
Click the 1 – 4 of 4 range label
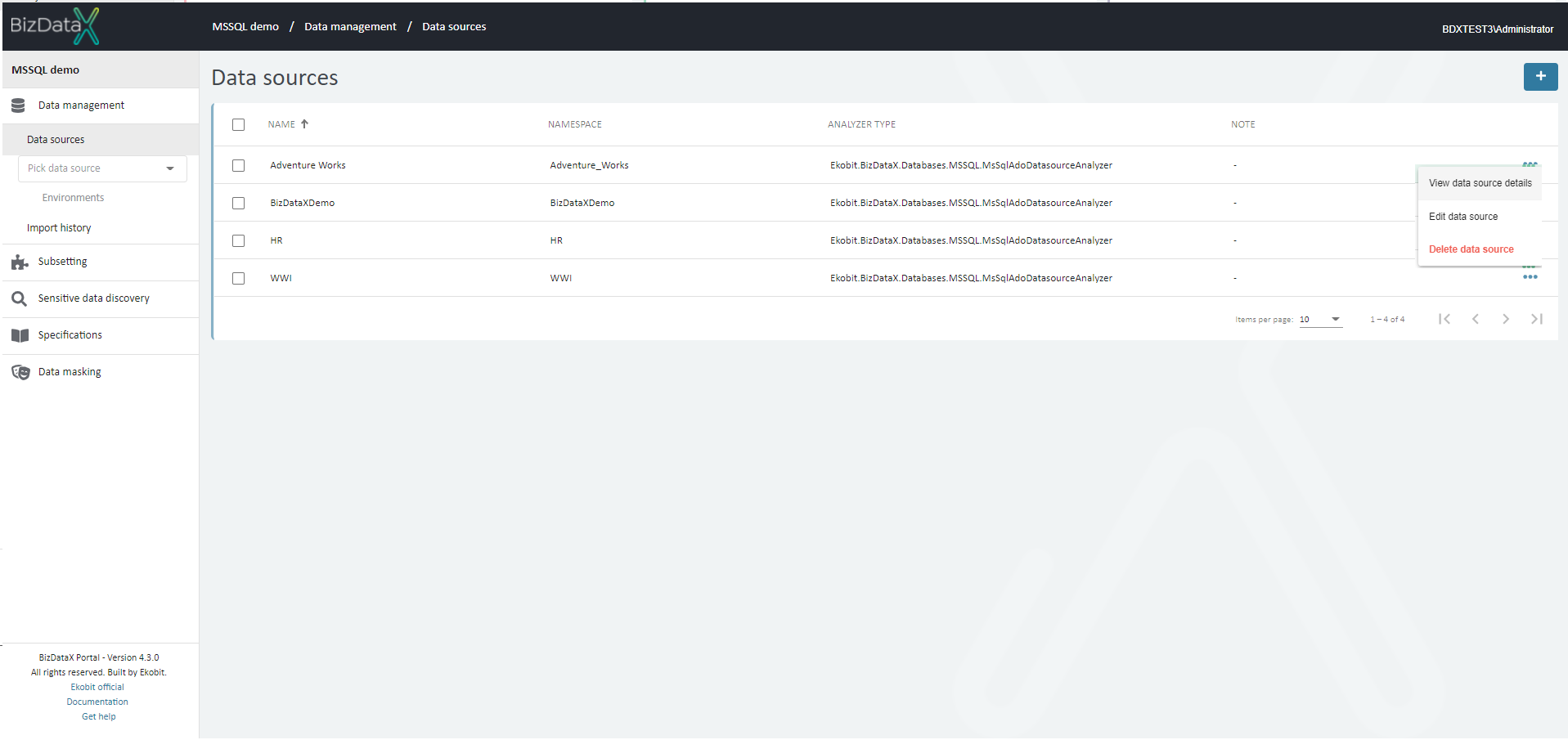click(1387, 320)
